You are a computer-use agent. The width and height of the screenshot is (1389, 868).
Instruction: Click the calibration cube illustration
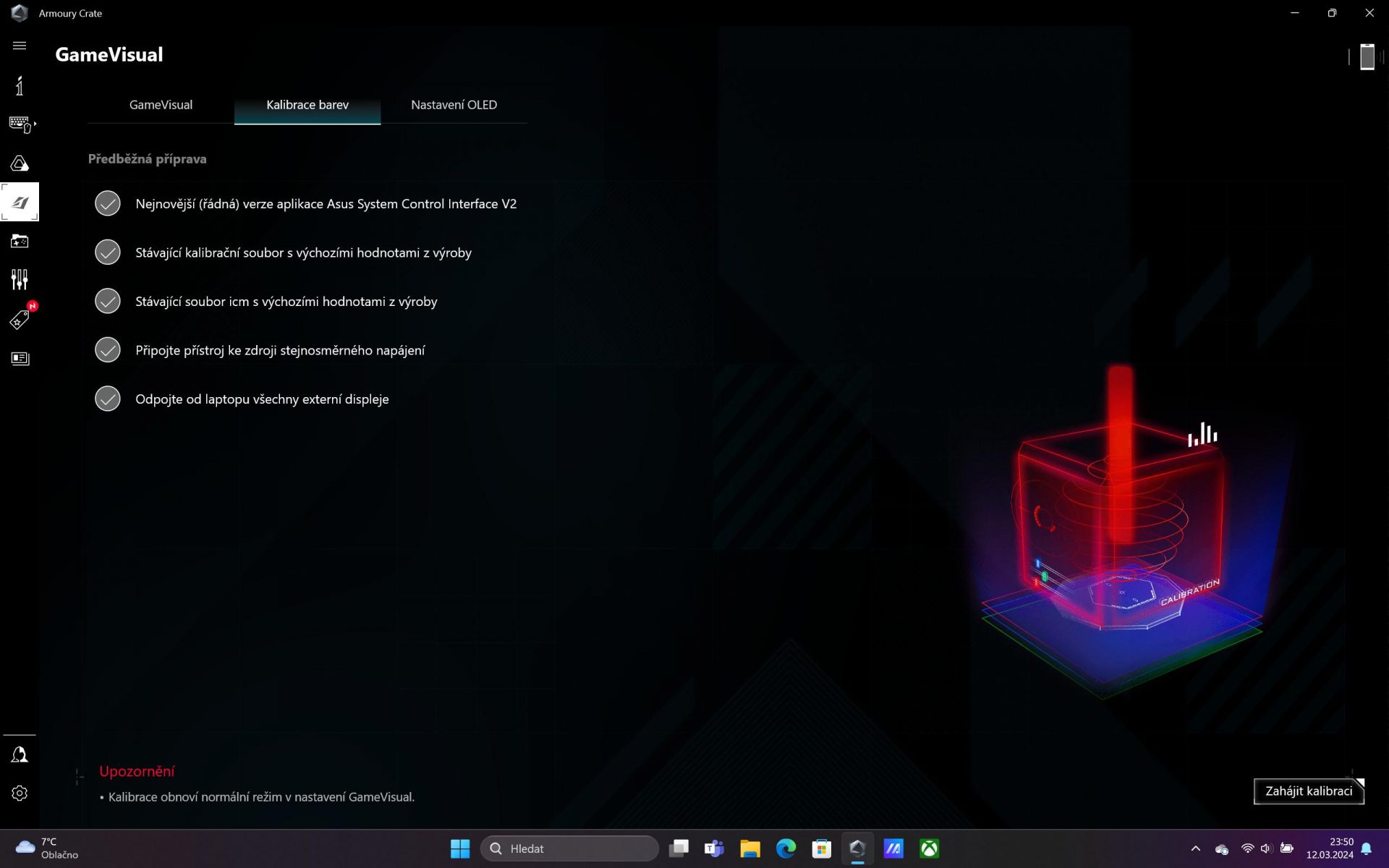click(1121, 532)
